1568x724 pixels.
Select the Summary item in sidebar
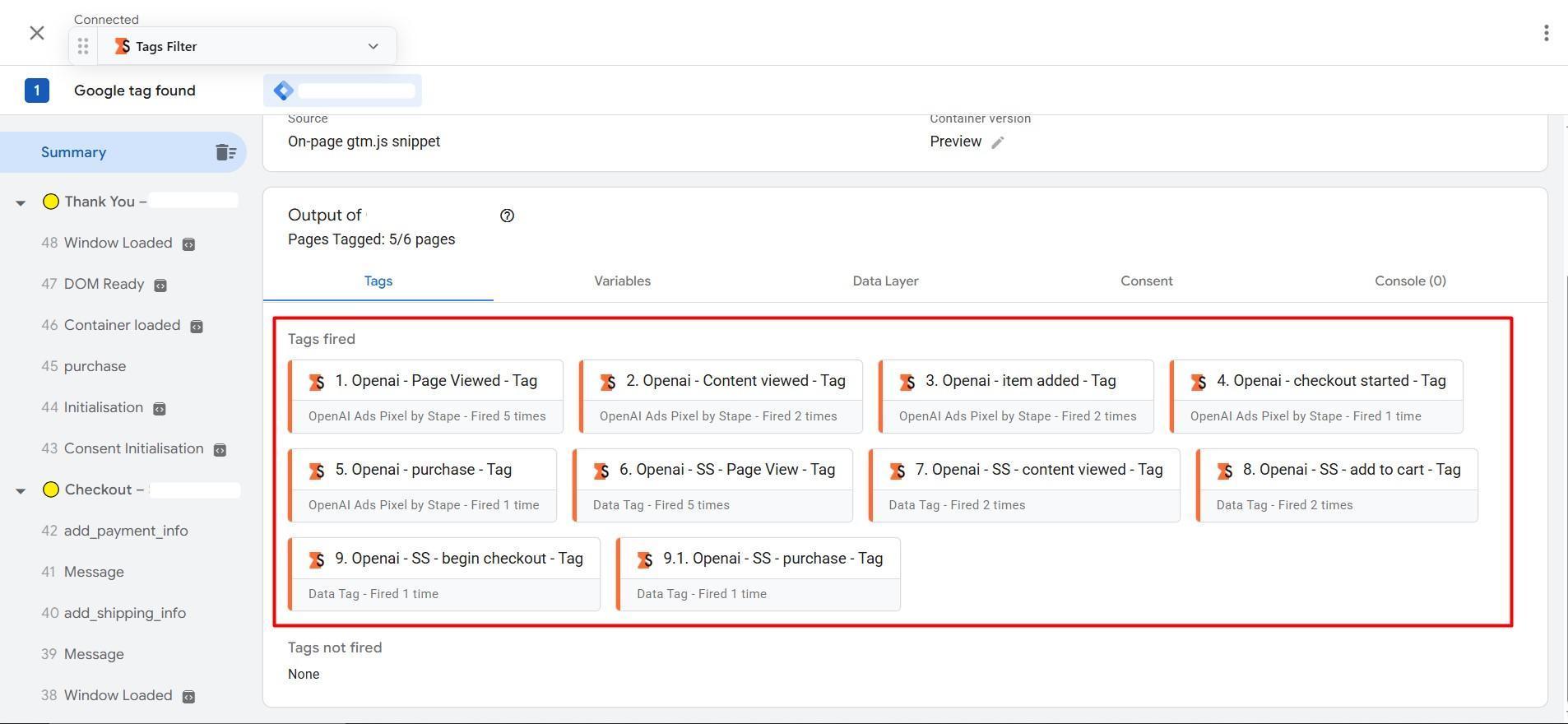[x=123, y=152]
